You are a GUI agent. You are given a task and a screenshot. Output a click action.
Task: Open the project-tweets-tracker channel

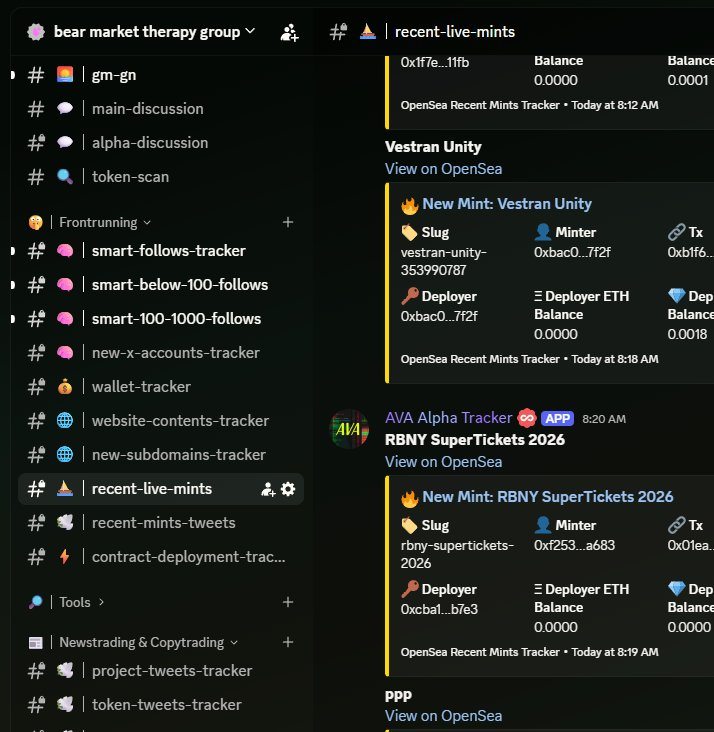(161, 671)
